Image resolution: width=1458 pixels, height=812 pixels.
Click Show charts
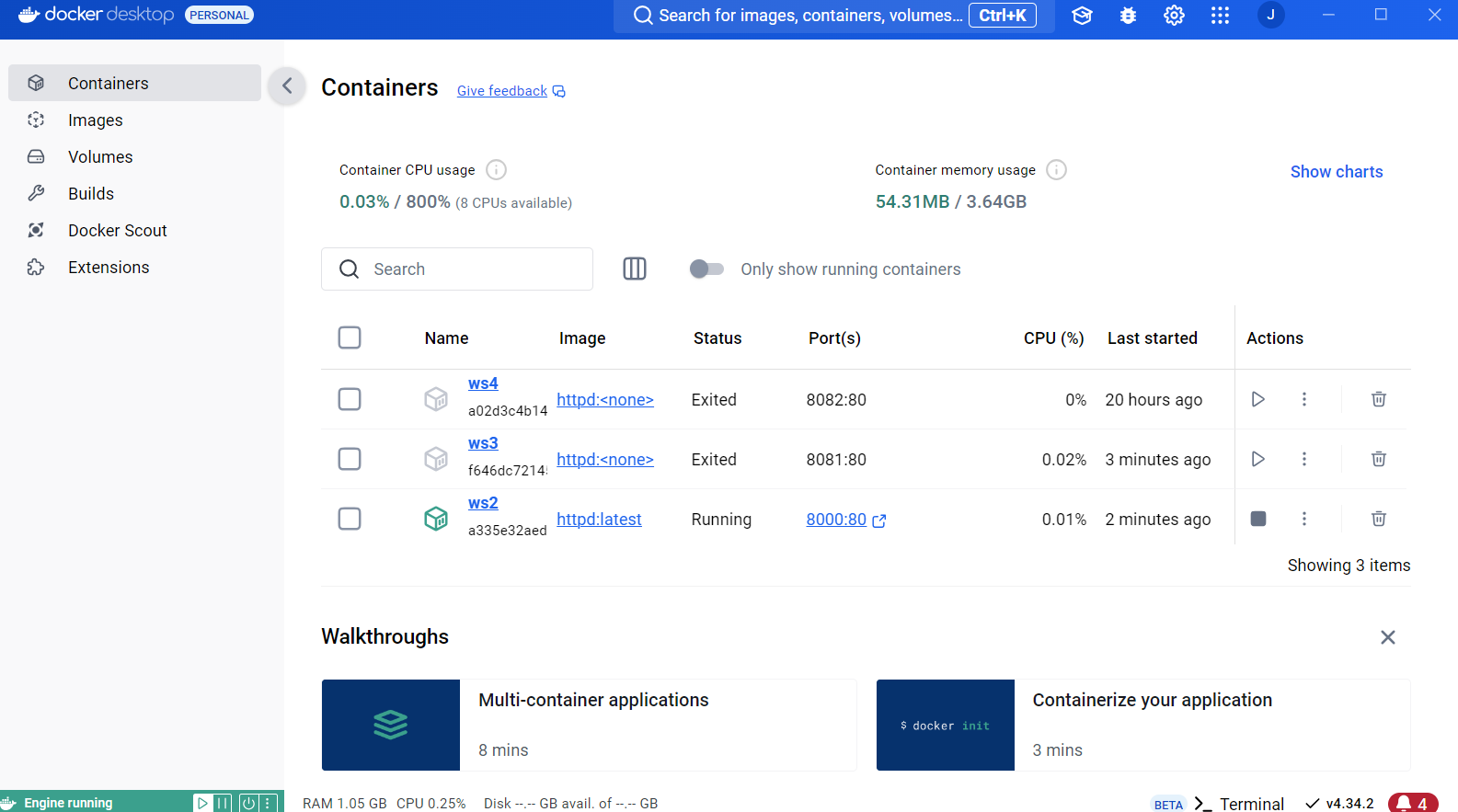(x=1336, y=172)
